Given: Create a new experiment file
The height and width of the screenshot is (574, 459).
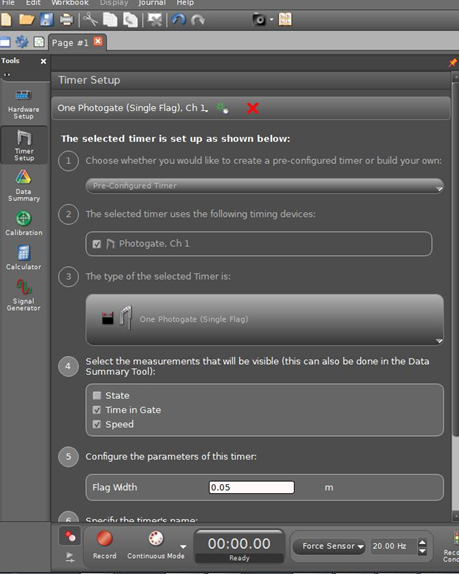Looking at the screenshot, I should pos(6,19).
